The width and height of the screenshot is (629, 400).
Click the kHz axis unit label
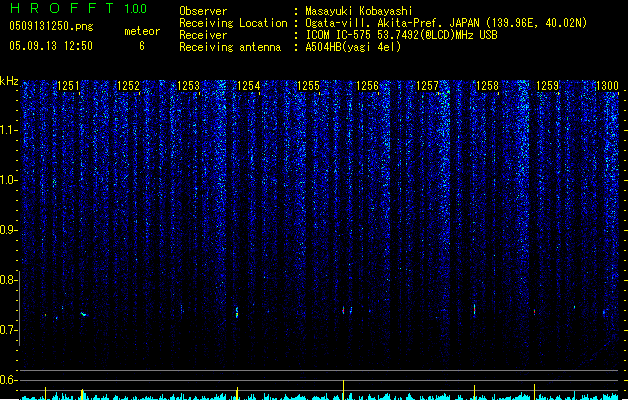coord(9,81)
